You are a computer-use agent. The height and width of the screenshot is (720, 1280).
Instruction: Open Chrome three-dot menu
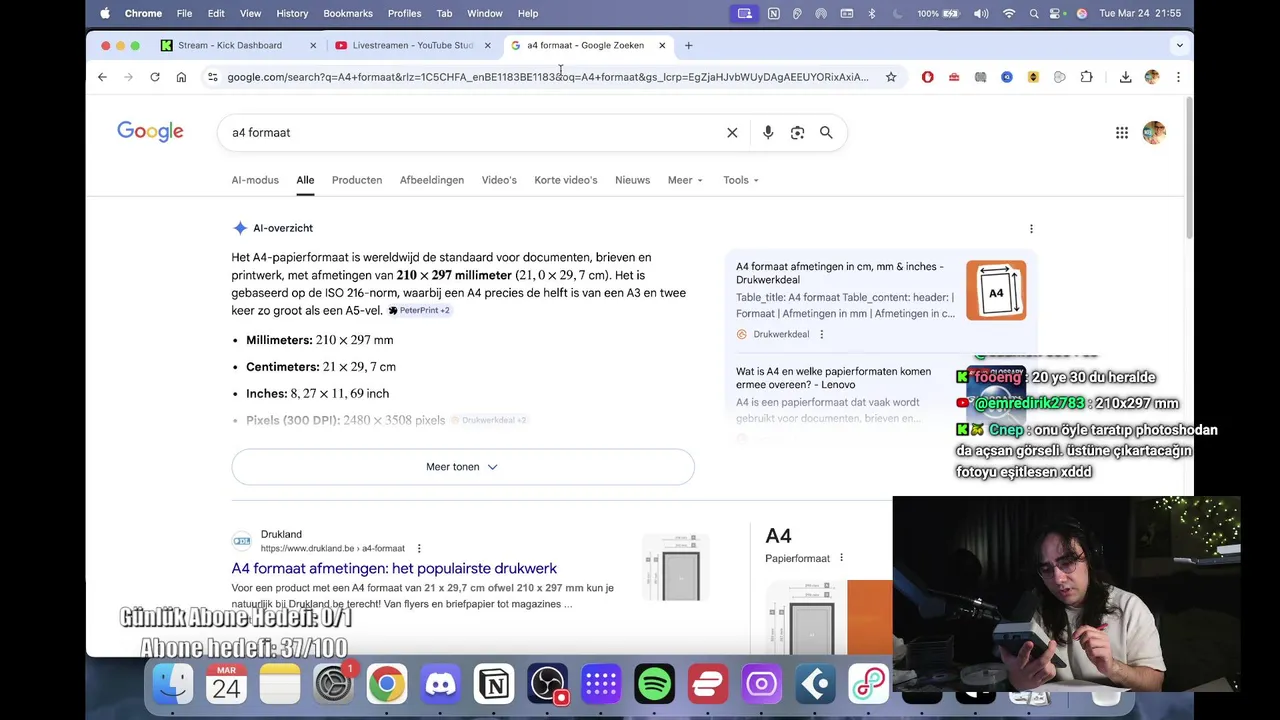(x=1178, y=77)
